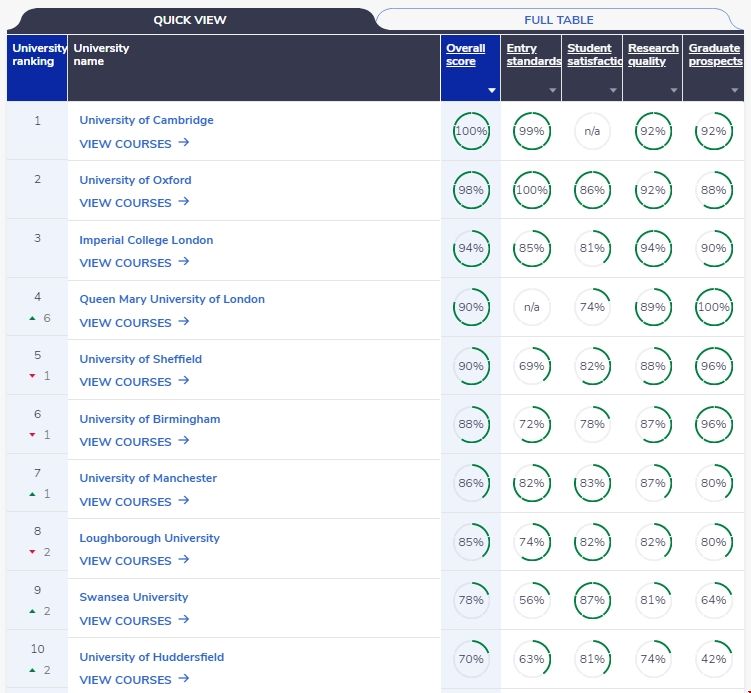Viewport: 751px width, 693px height.
Task: Click View Courses arrow for Imperial College London
Action: coord(183,262)
